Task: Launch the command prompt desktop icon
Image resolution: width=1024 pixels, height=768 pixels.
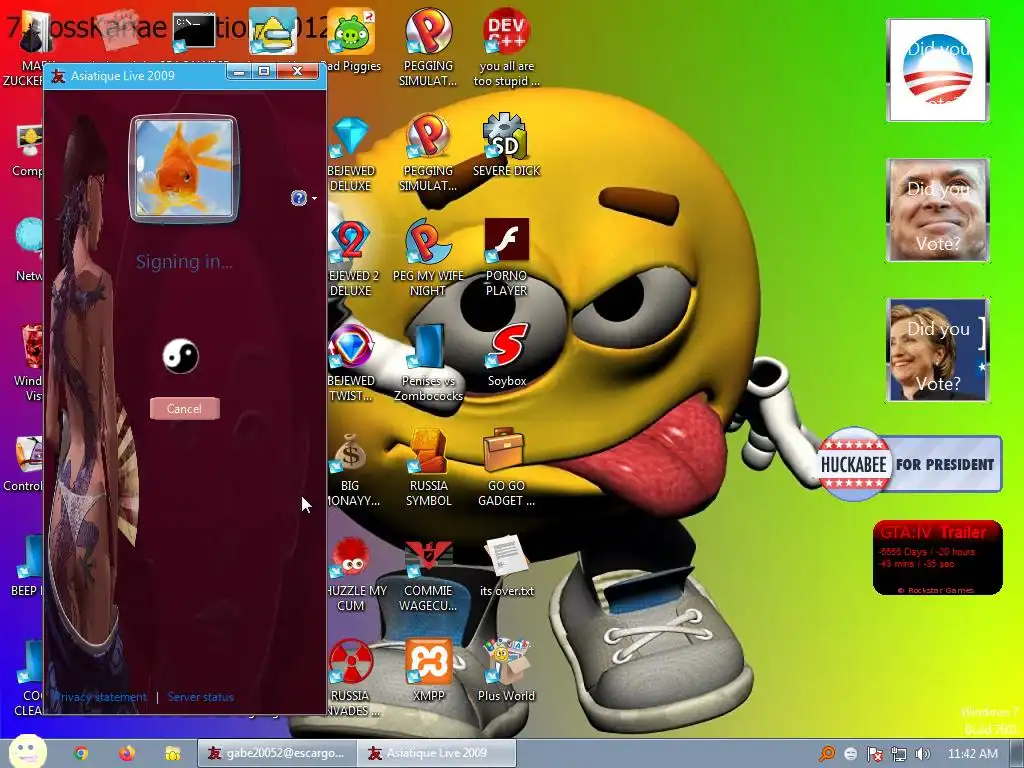Action: [195, 33]
